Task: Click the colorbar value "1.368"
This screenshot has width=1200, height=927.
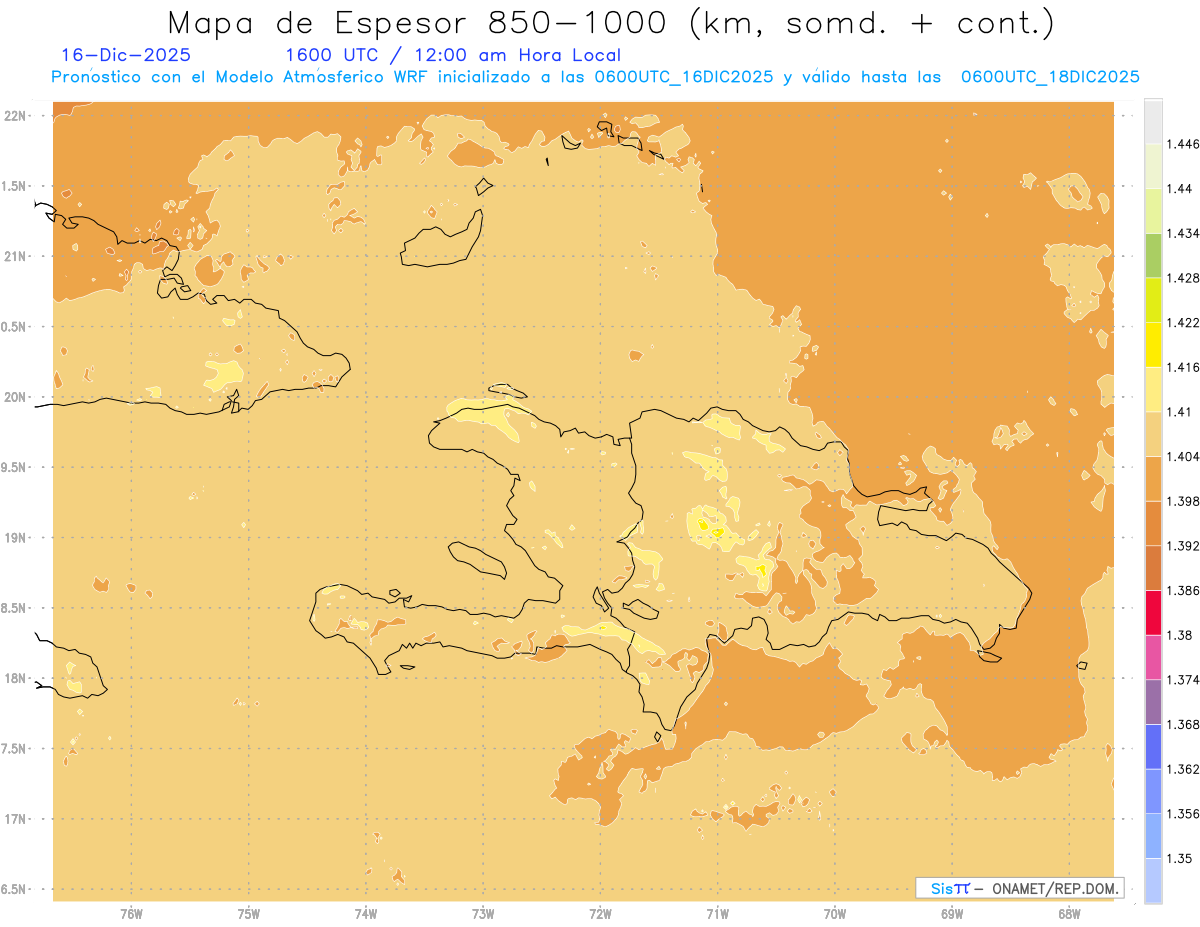Action: click(1182, 724)
